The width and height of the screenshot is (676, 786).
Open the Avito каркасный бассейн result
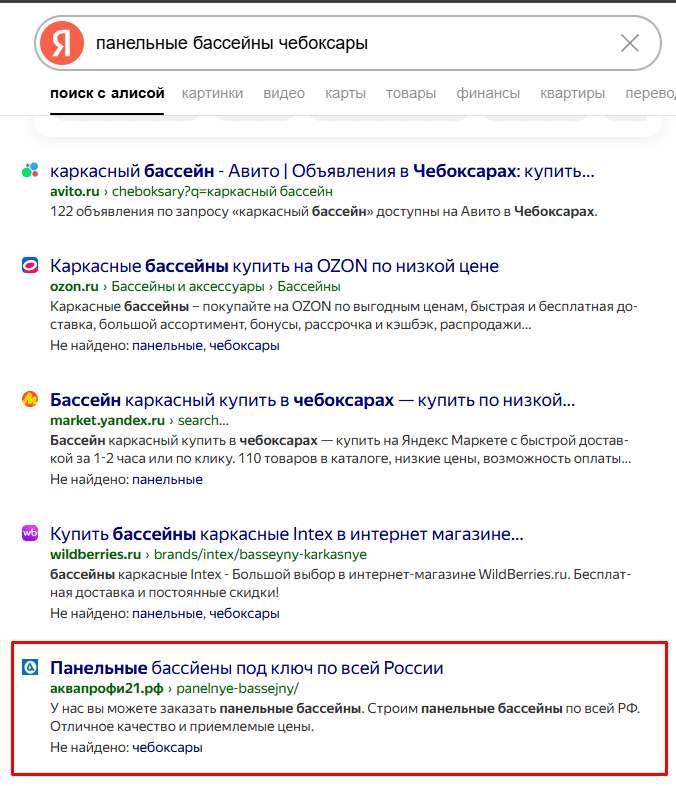322,171
